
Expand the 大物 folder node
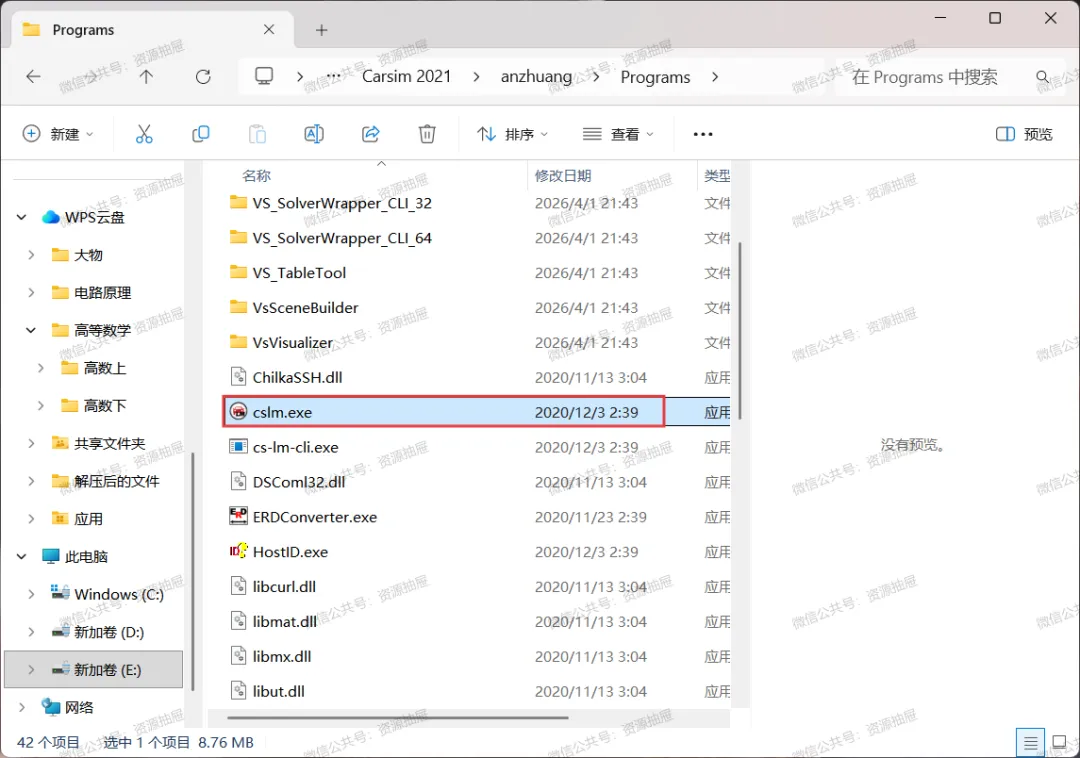point(31,255)
